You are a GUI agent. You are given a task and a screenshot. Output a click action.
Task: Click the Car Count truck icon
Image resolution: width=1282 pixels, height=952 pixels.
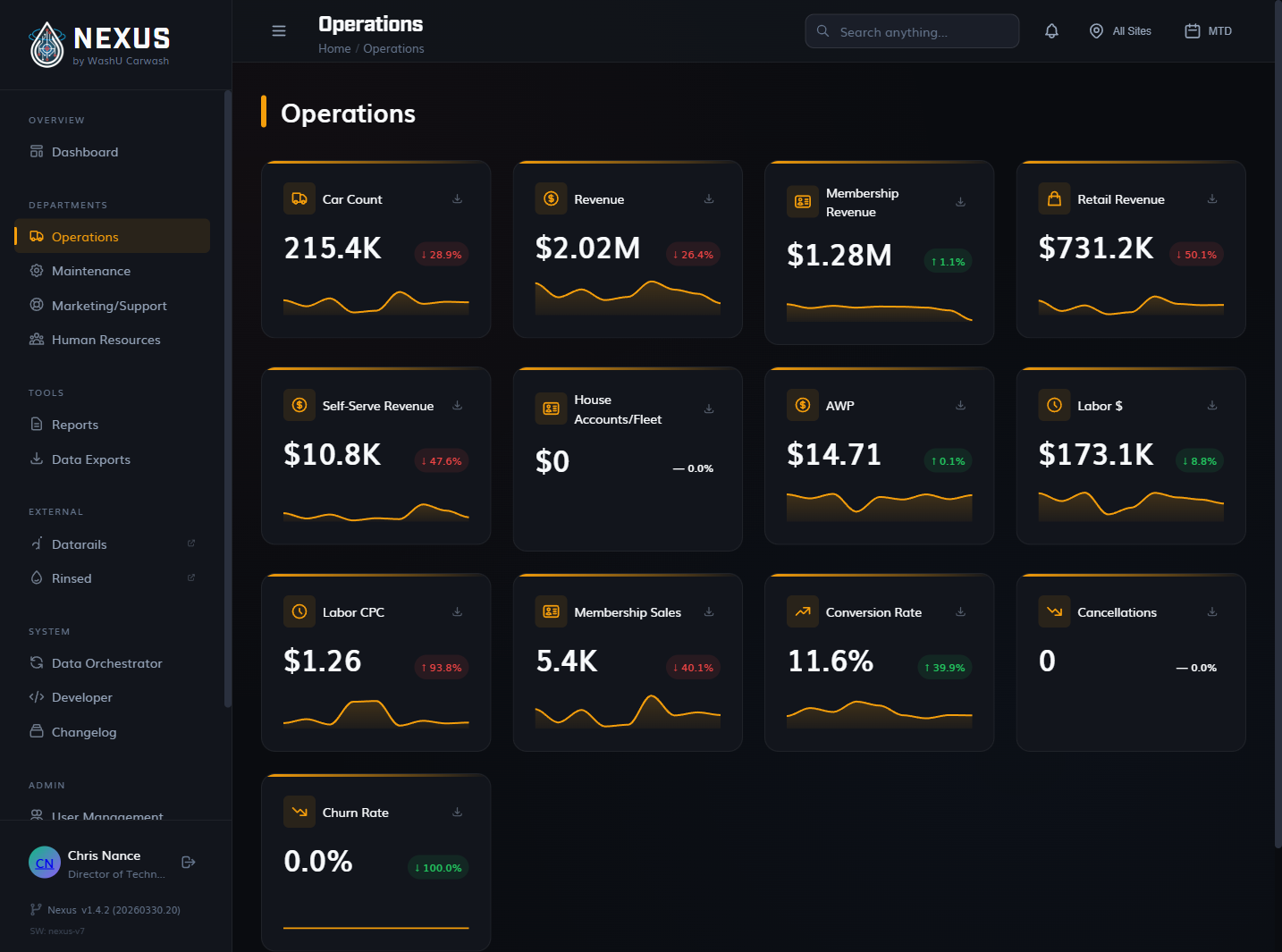pyautogui.click(x=299, y=198)
